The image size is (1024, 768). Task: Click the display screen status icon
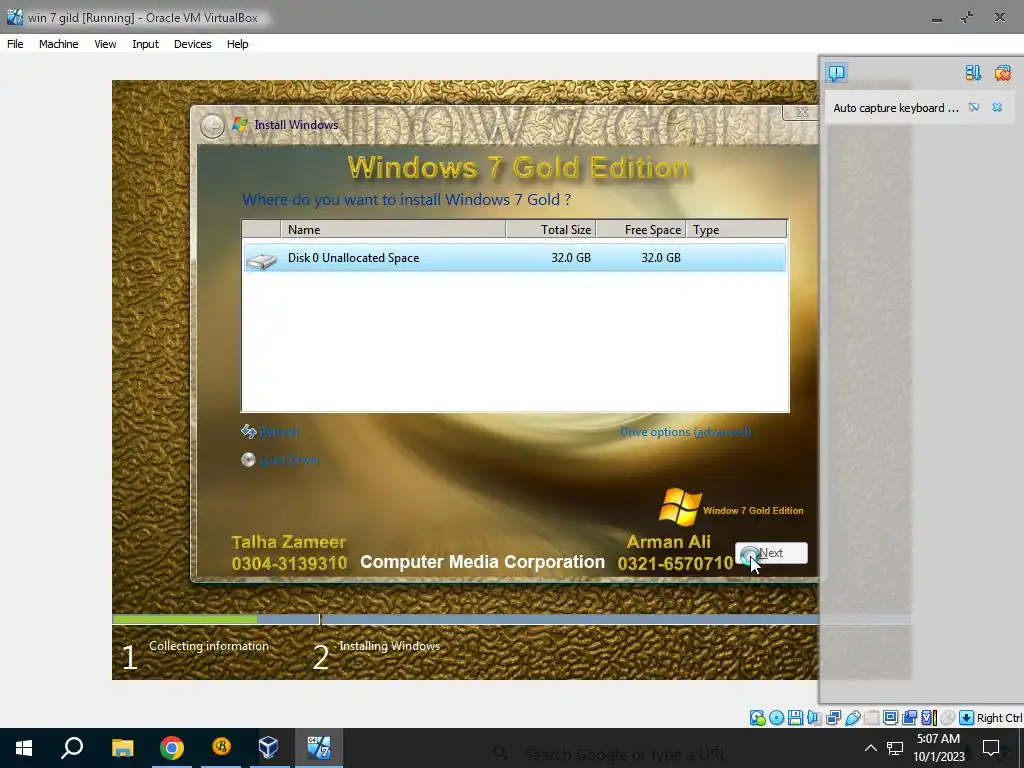coord(890,718)
